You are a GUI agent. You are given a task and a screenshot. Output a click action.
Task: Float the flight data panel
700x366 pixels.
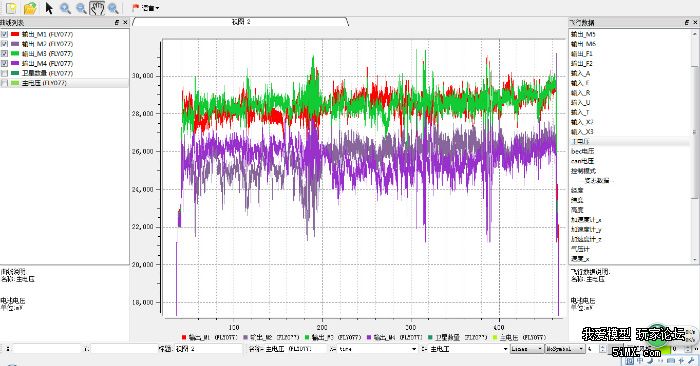[687, 22]
